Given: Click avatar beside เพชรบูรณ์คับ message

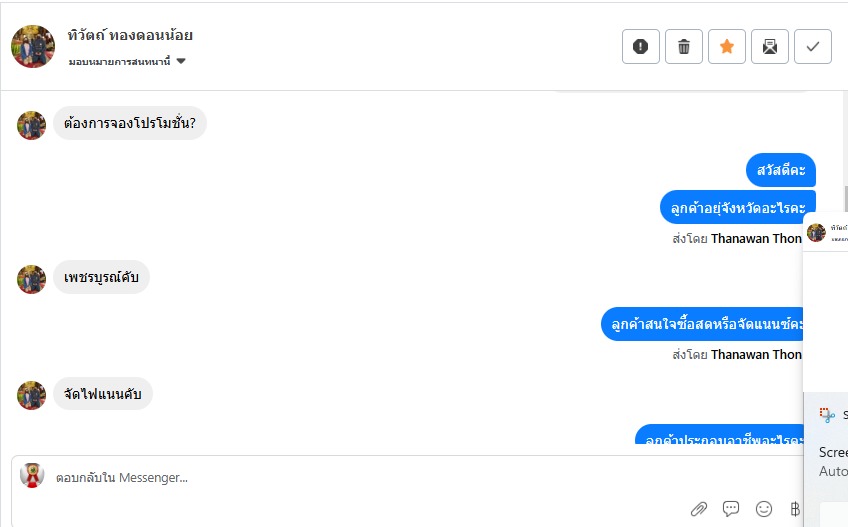Looking at the screenshot, I should [32, 279].
